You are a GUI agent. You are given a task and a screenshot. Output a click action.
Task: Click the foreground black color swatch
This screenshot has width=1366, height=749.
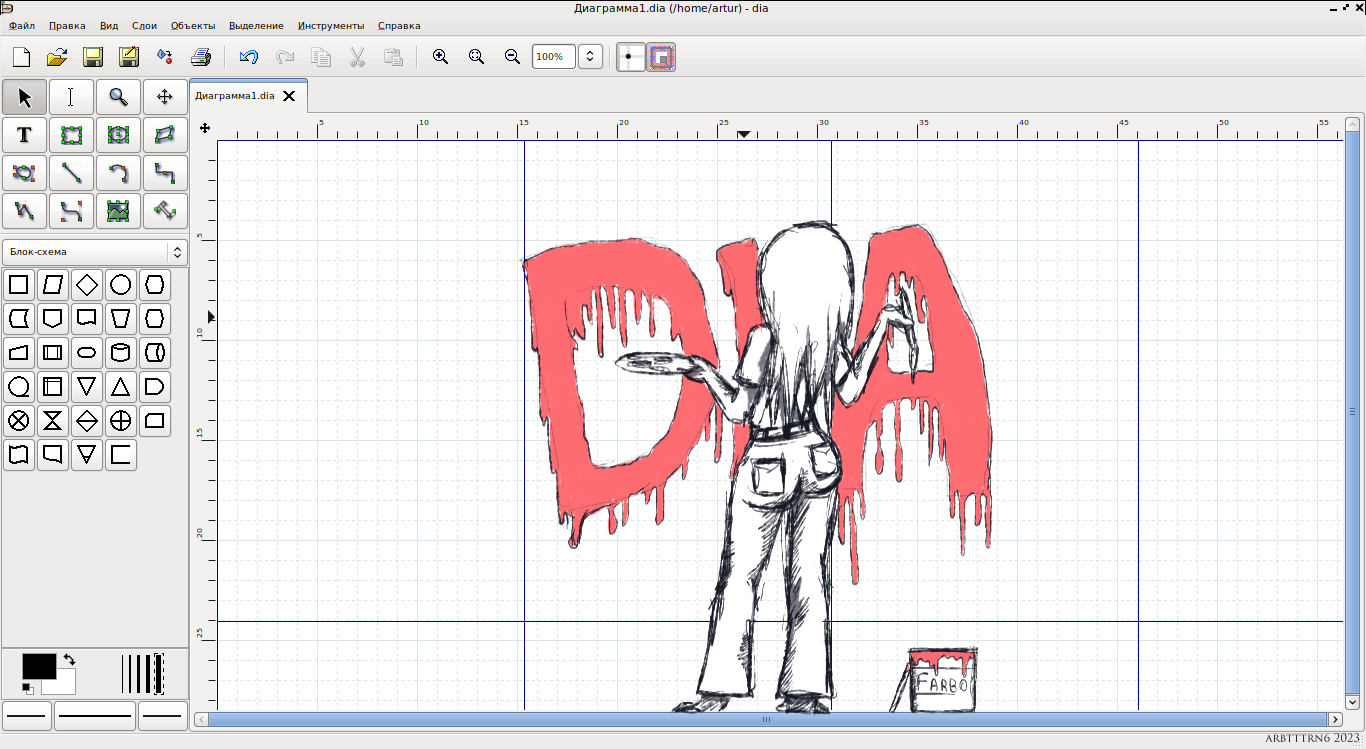39,666
